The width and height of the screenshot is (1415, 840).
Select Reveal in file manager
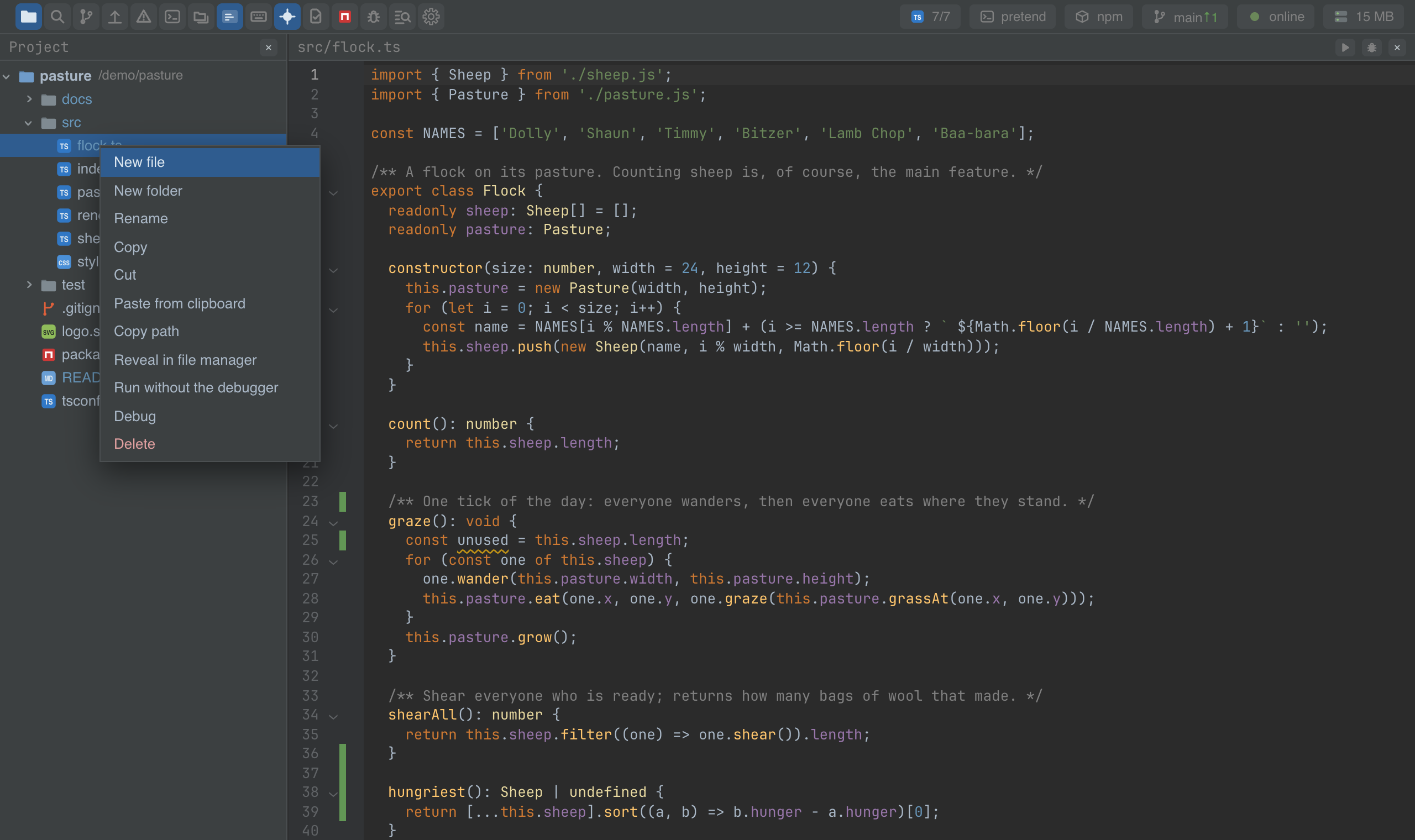point(210,360)
